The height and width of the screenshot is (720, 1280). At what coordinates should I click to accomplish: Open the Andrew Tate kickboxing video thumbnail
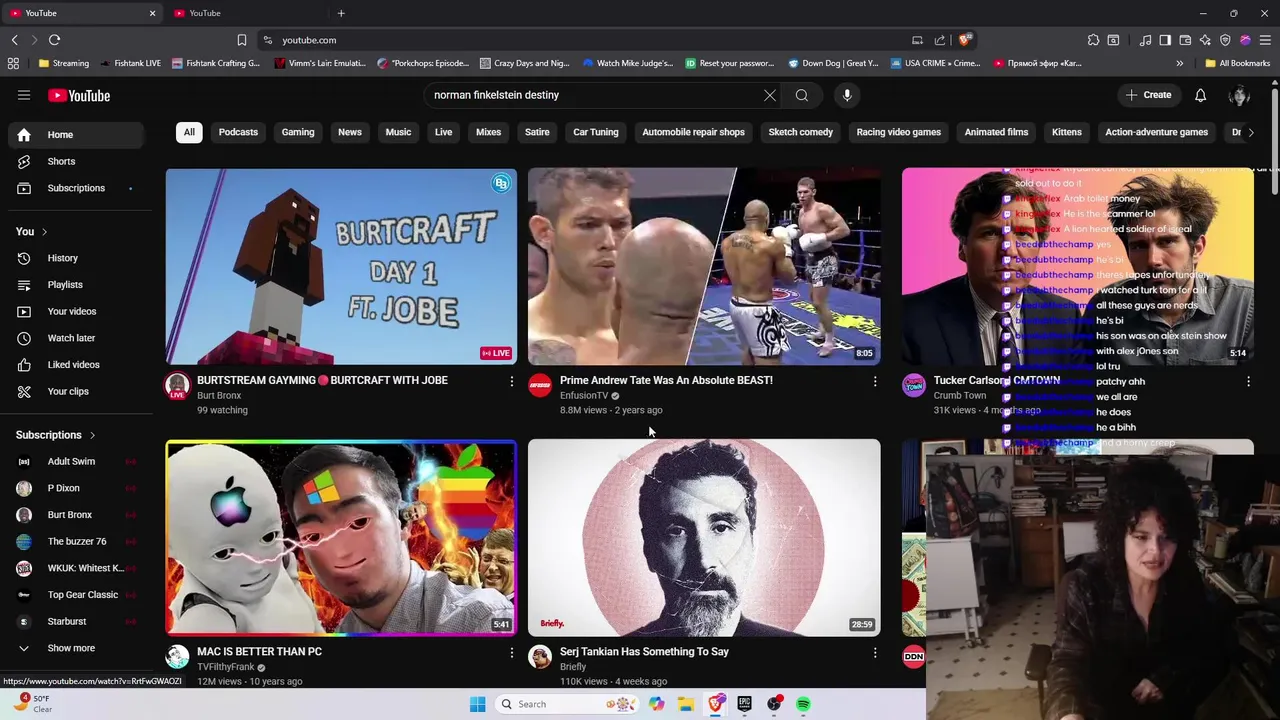(x=704, y=266)
